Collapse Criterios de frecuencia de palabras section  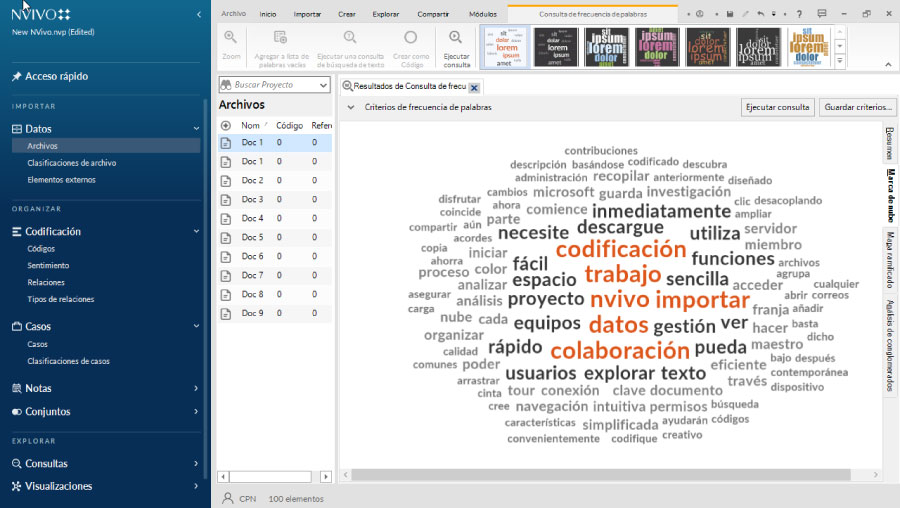point(351,107)
